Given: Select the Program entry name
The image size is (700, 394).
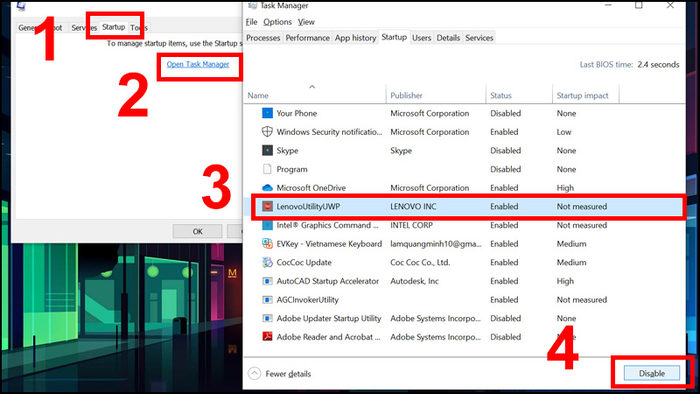Looking at the screenshot, I should tap(292, 170).
